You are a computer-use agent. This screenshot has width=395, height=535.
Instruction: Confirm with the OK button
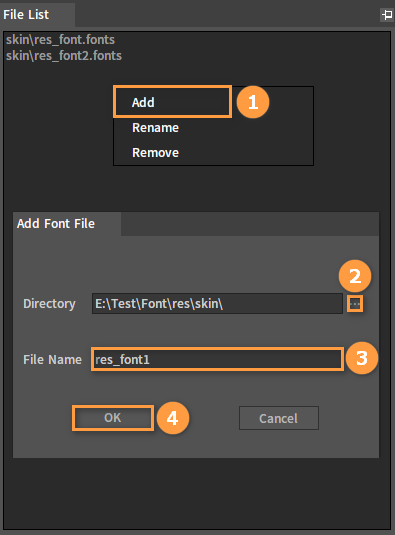(113, 418)
